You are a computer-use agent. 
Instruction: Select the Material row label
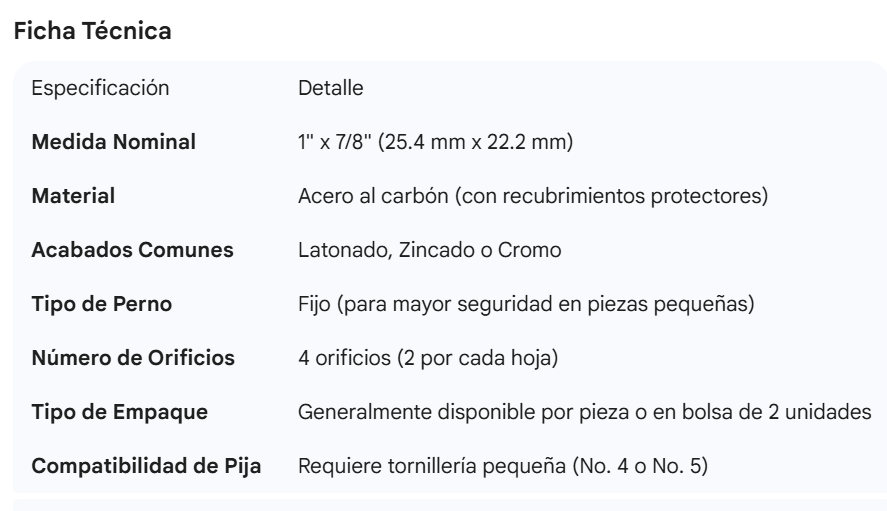click(74, 196)
